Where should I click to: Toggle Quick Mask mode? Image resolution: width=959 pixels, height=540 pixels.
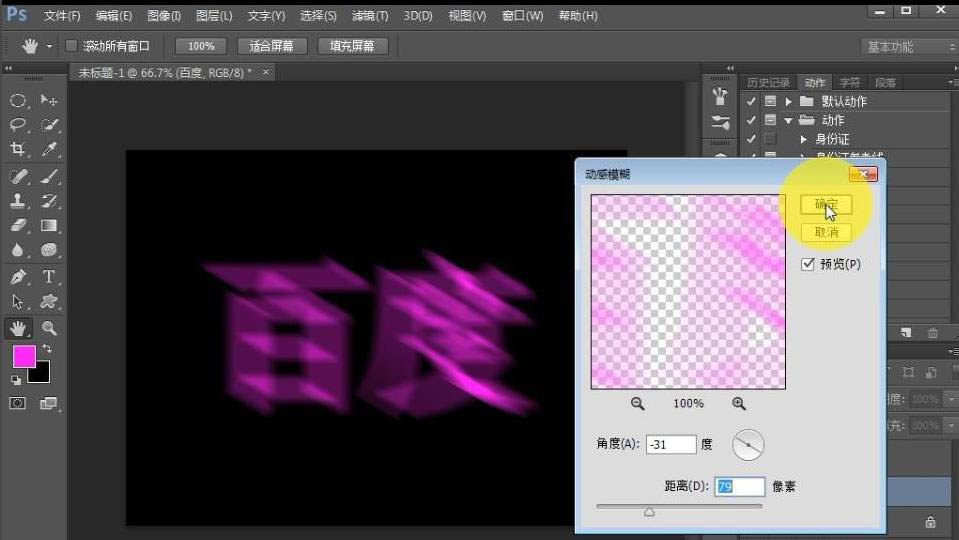18,403
